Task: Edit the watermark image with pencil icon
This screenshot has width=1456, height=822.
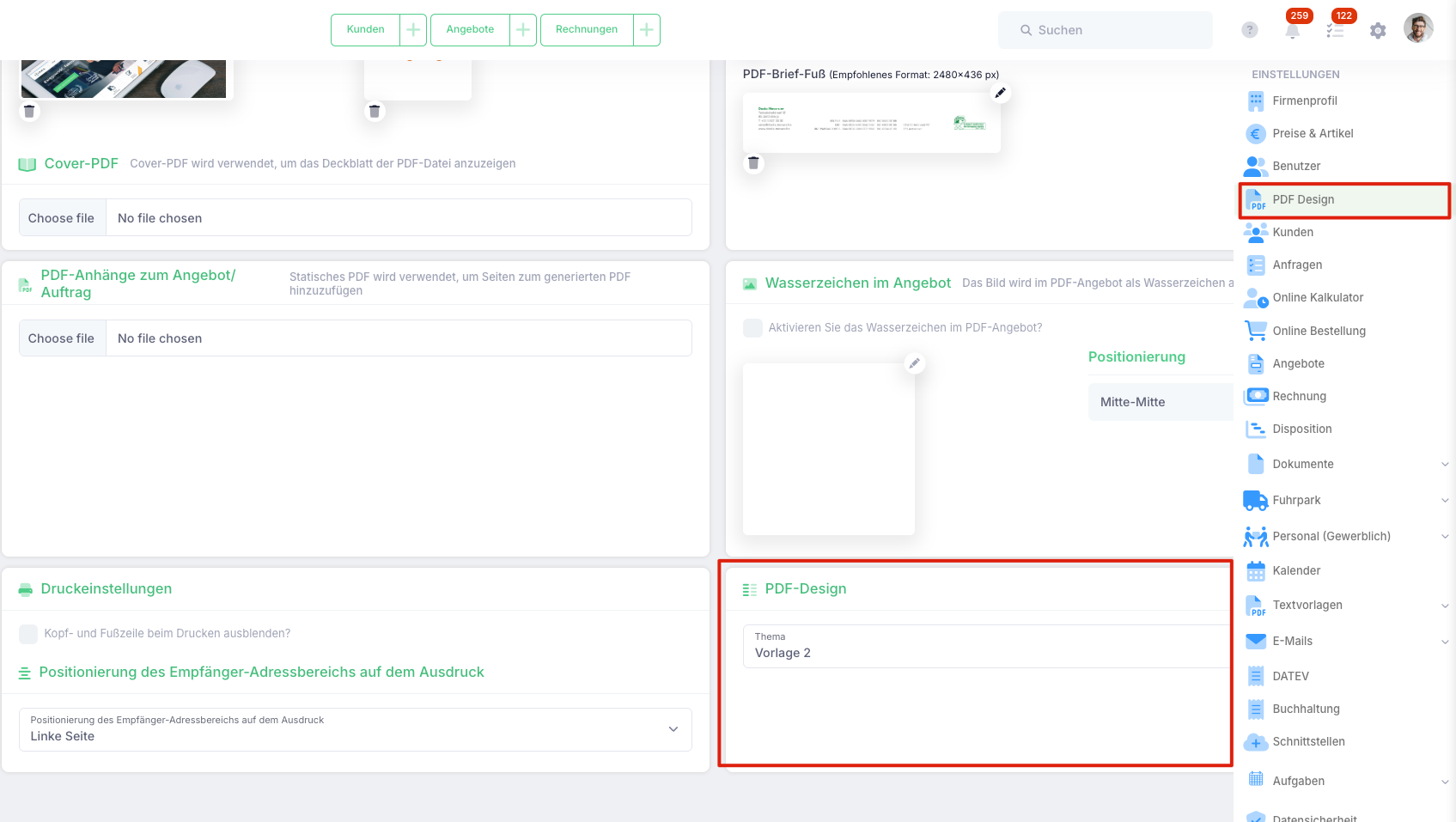Action: coord(915,363)
